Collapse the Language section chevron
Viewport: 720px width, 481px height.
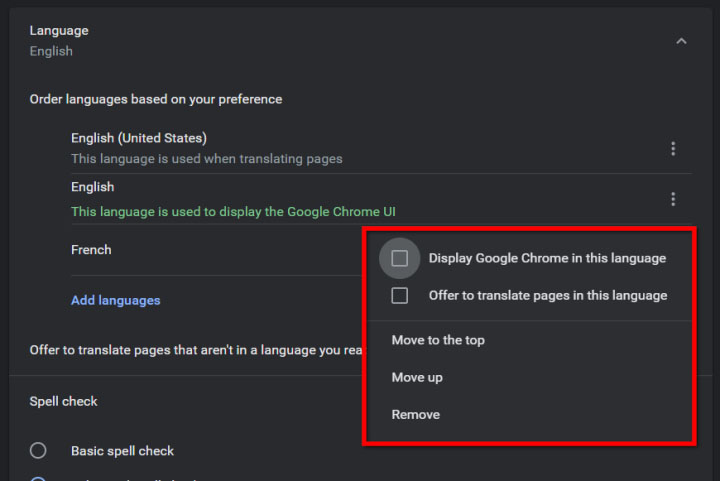(x=681, y=41)
